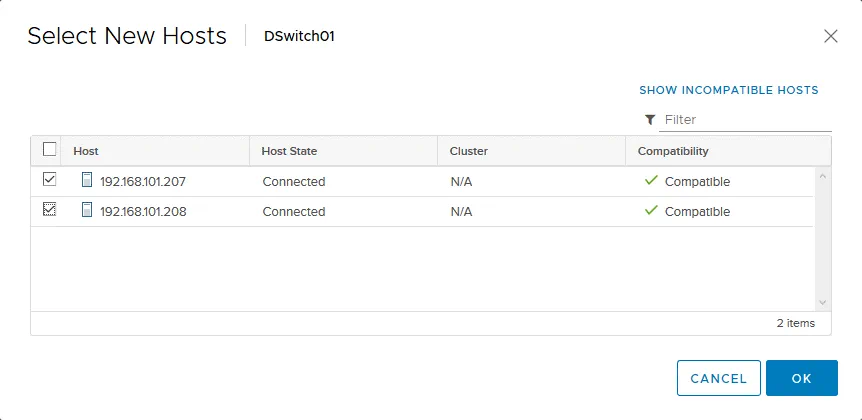Uncheck host 192.168.101.208 checkbox
Viewport: 862px width, 420px height.
[50, 210]
